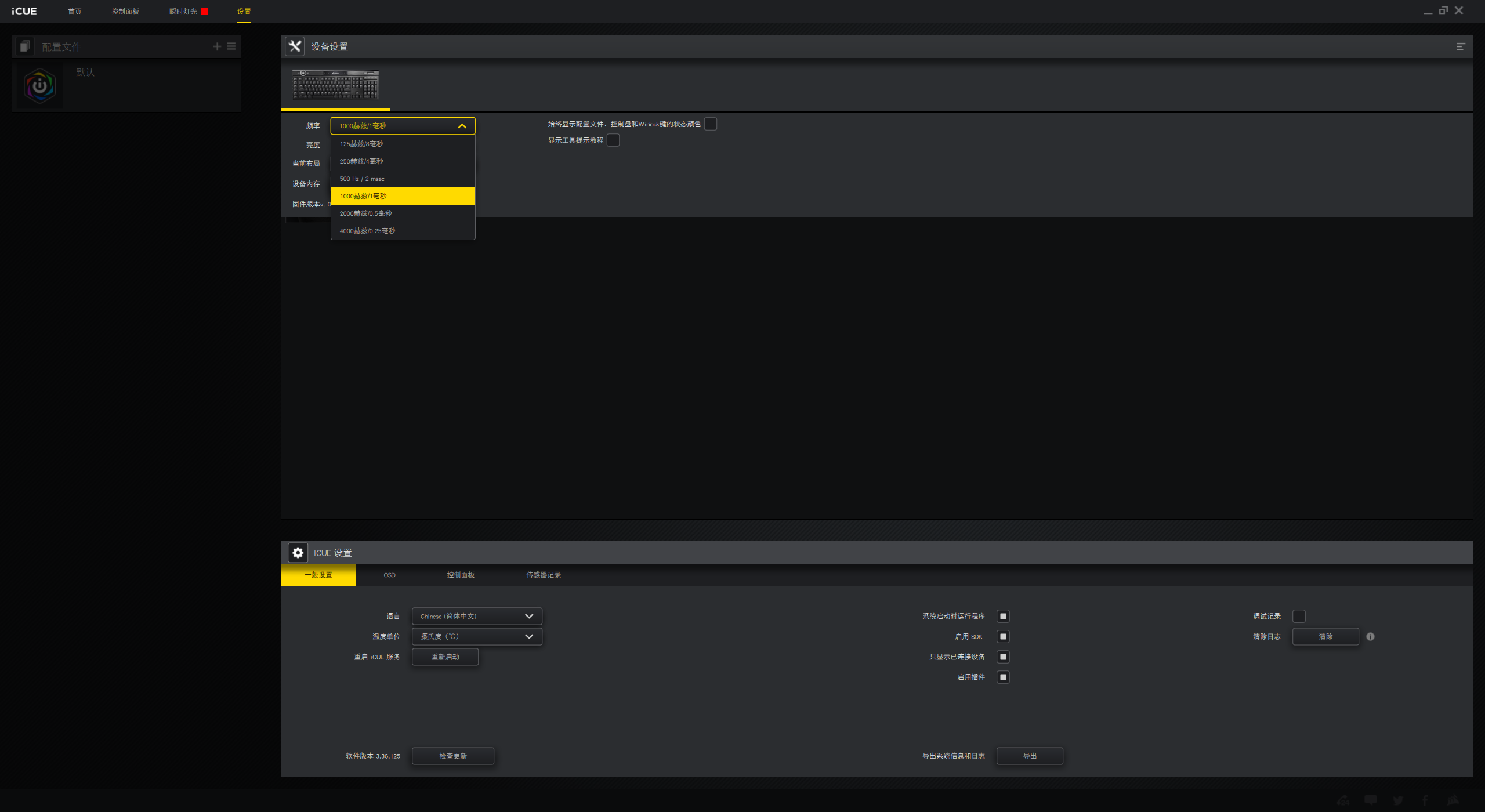Click the add profile plus icon

click(217, 46)
